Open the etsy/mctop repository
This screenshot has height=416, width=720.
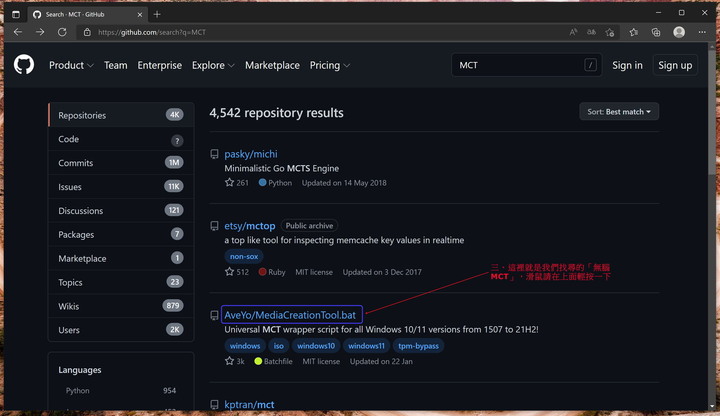coord(250,225)
